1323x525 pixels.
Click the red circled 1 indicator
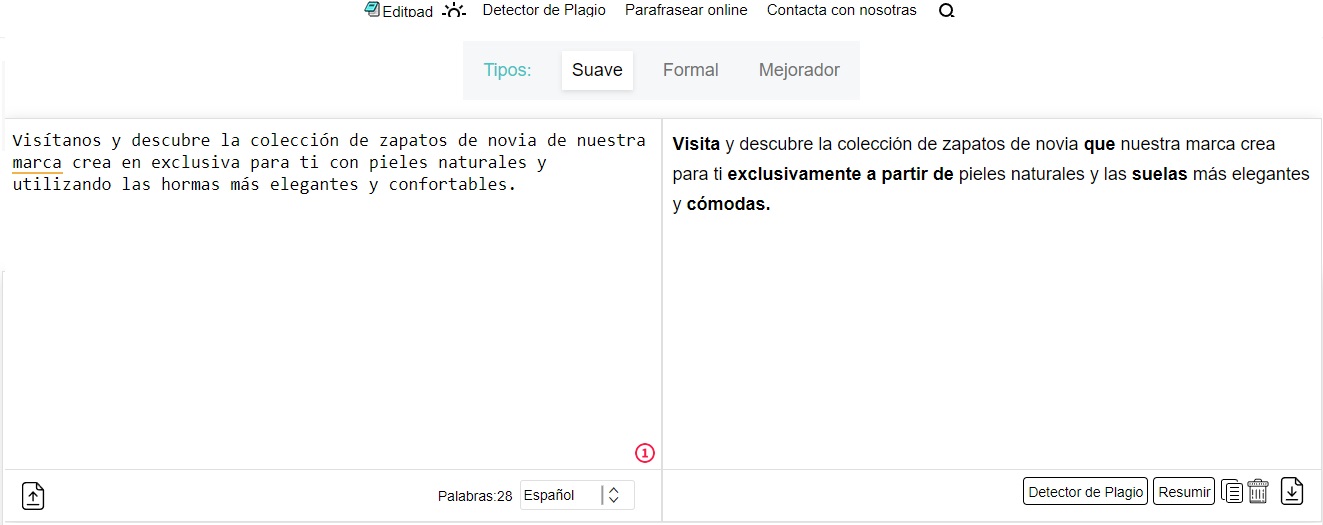click(644, 453)
